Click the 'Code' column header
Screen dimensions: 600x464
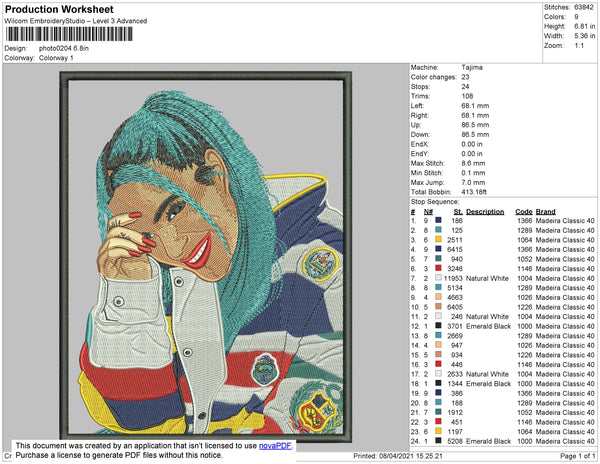pyautogui.click(x=523, y=212)
